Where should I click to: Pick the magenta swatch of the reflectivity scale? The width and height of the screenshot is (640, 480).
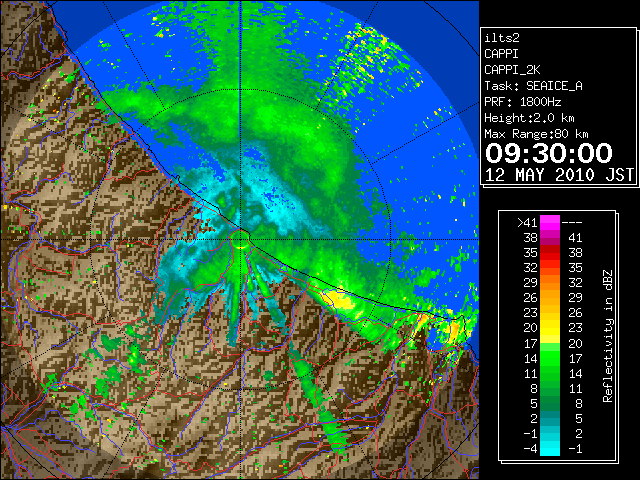[x=550, y=223]
